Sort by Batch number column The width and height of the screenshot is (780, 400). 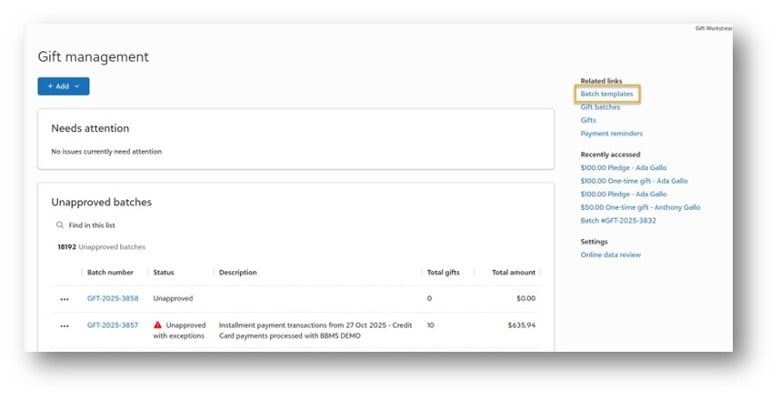click(110, 272)
